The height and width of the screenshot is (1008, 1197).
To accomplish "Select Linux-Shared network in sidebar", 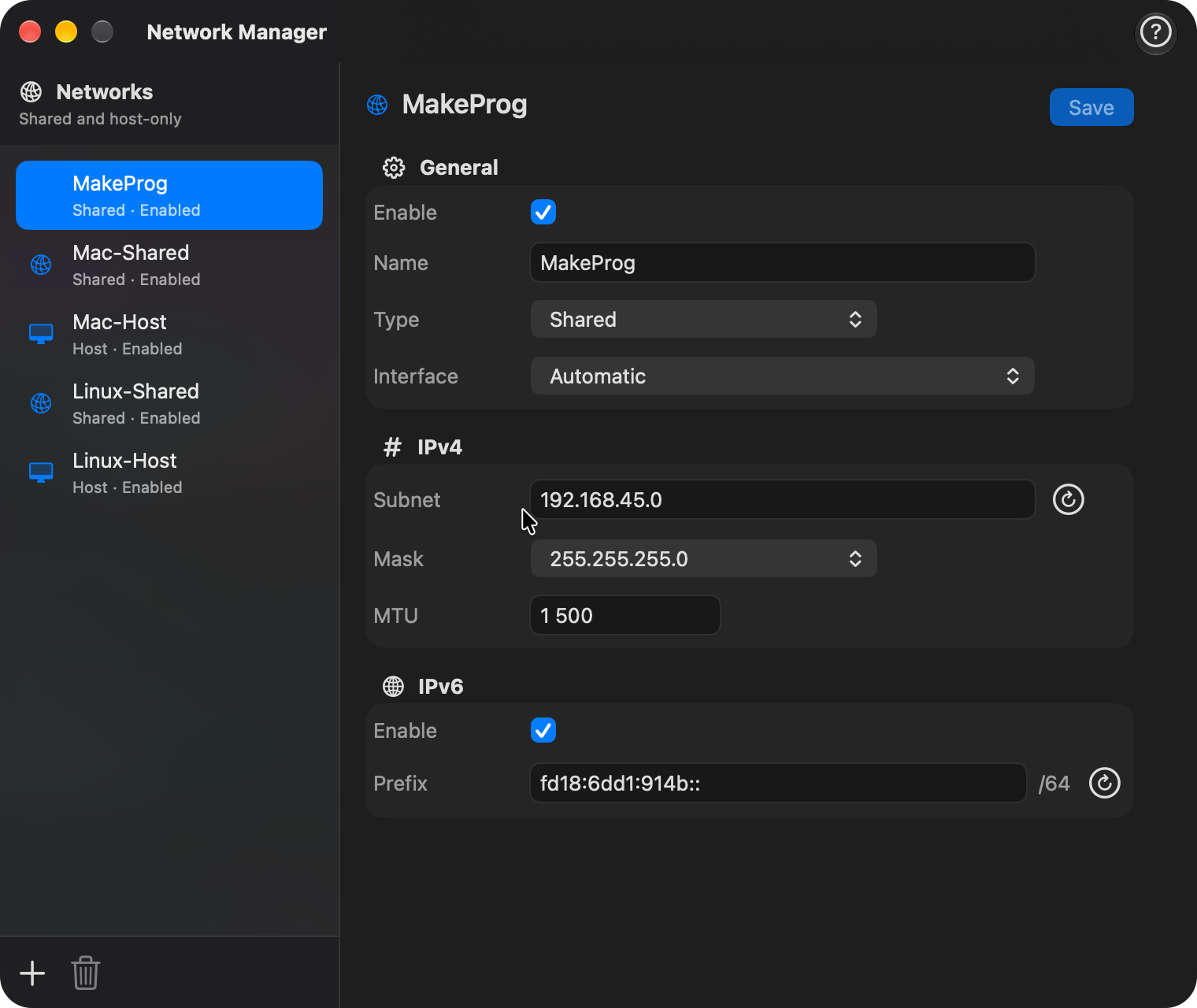I will coord(169,403).
